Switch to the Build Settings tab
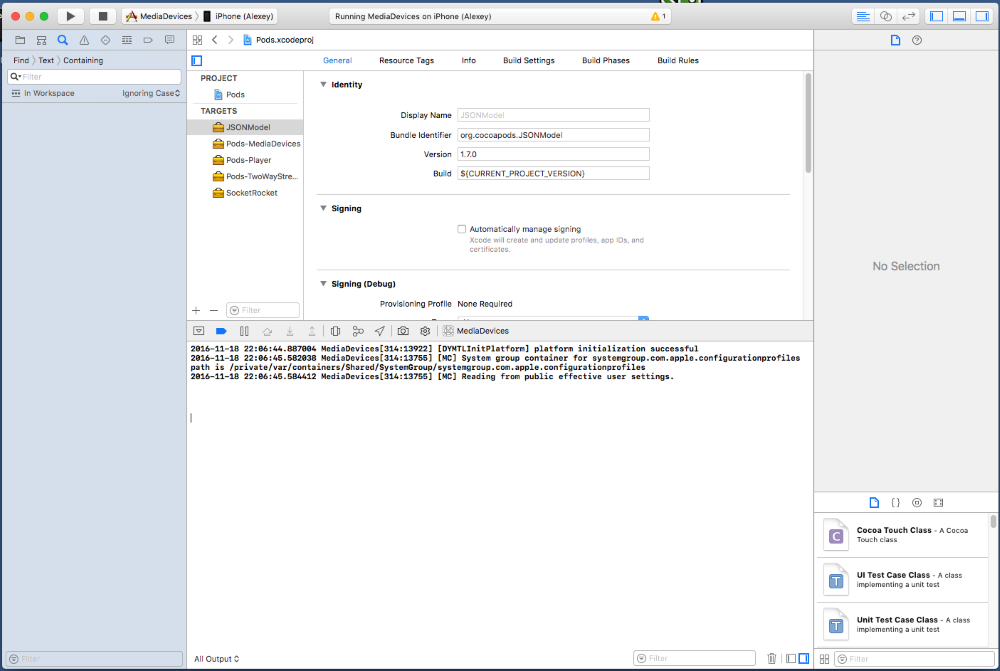This screenshot has height=671, width=1000. (x=528, y=61)
